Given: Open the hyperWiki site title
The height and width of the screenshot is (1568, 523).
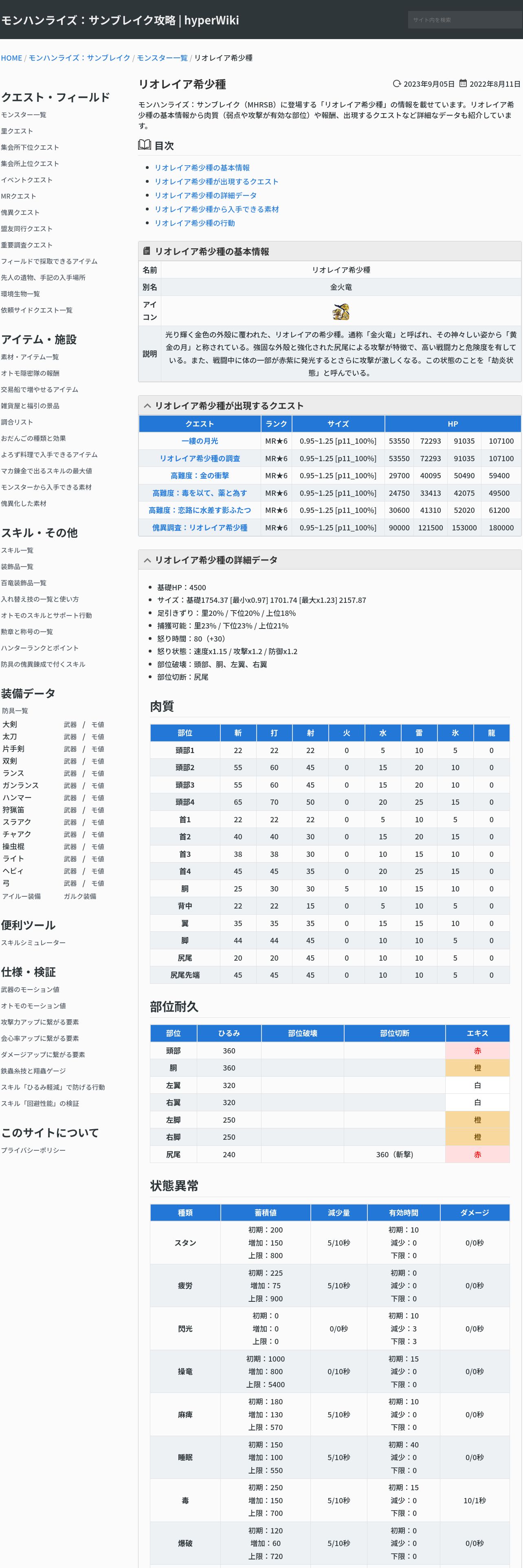Looking at the screenshot, I should pos(120,20).
